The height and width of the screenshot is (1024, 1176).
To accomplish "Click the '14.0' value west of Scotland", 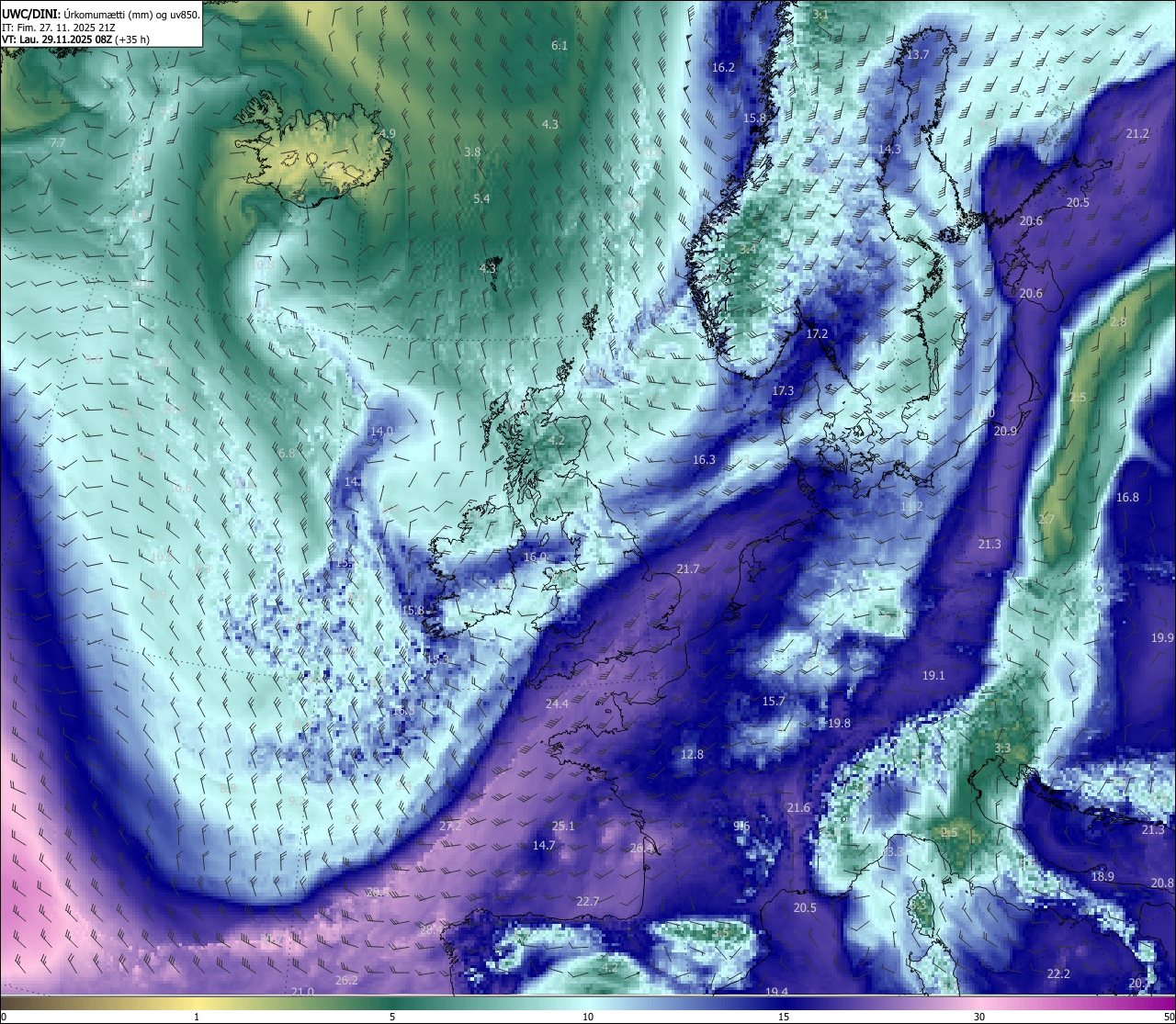I will click(381, 431).
